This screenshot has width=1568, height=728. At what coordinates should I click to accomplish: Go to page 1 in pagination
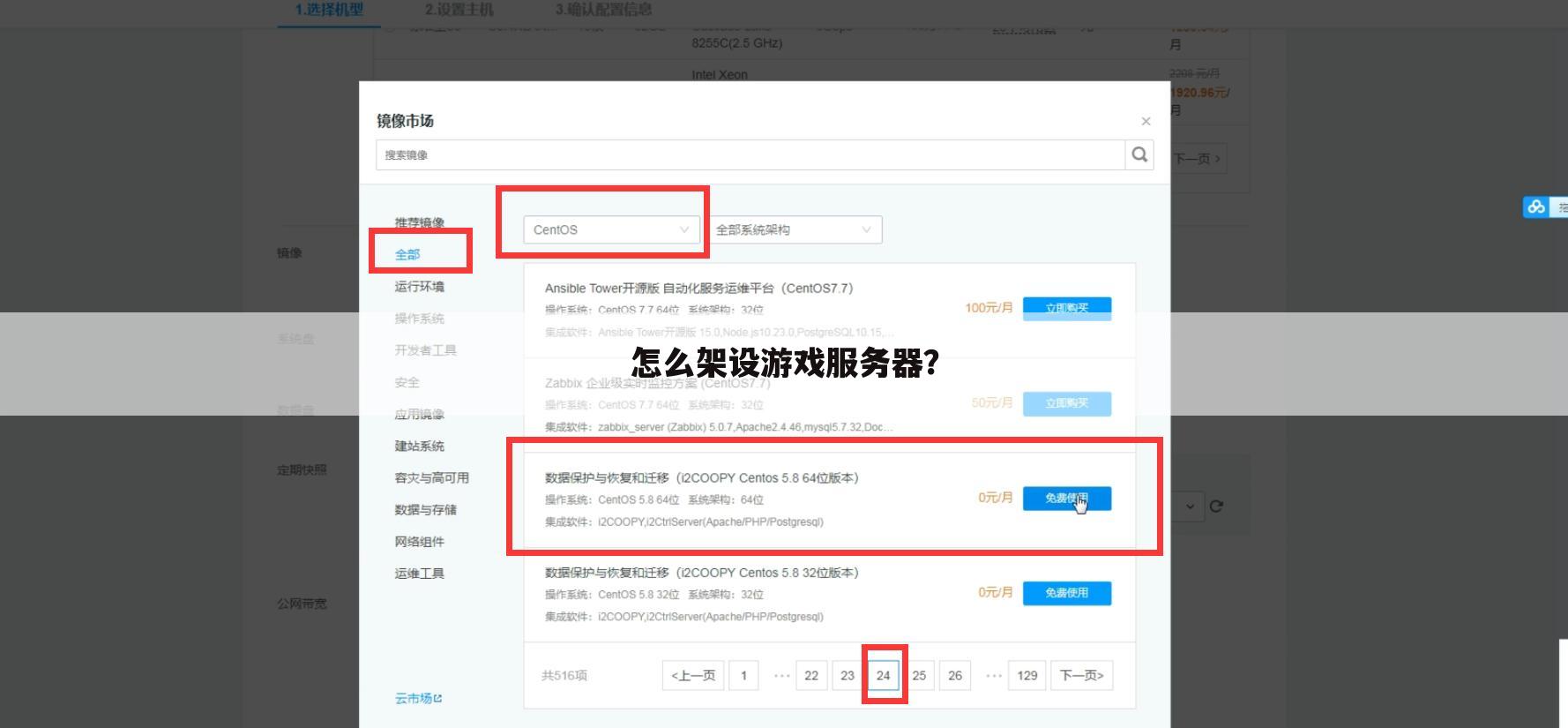743,675
